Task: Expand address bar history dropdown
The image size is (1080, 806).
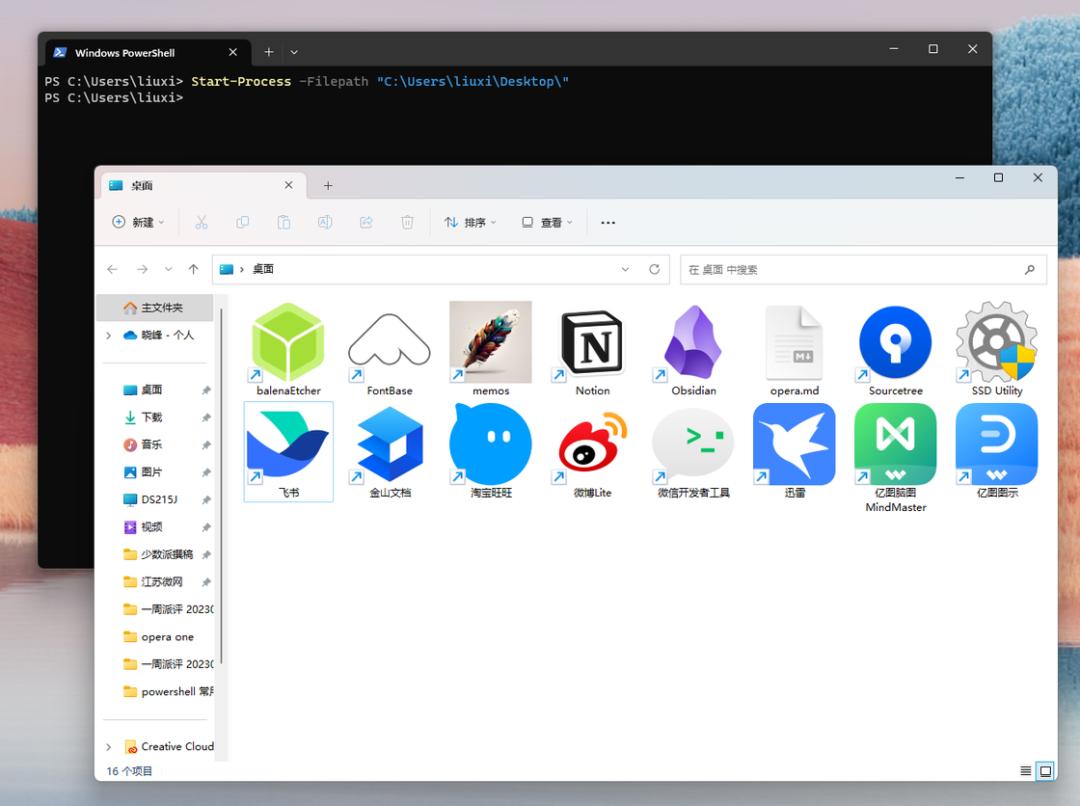Action: click(625, 269)
